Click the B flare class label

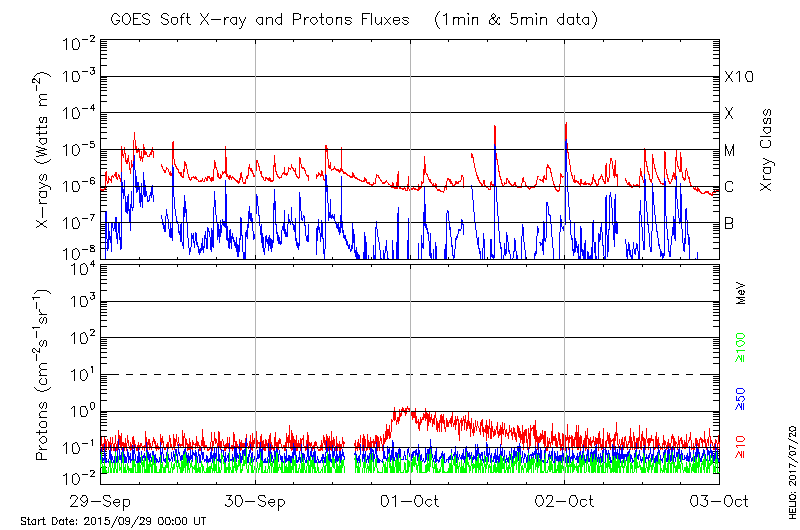(x=729, y=223)
